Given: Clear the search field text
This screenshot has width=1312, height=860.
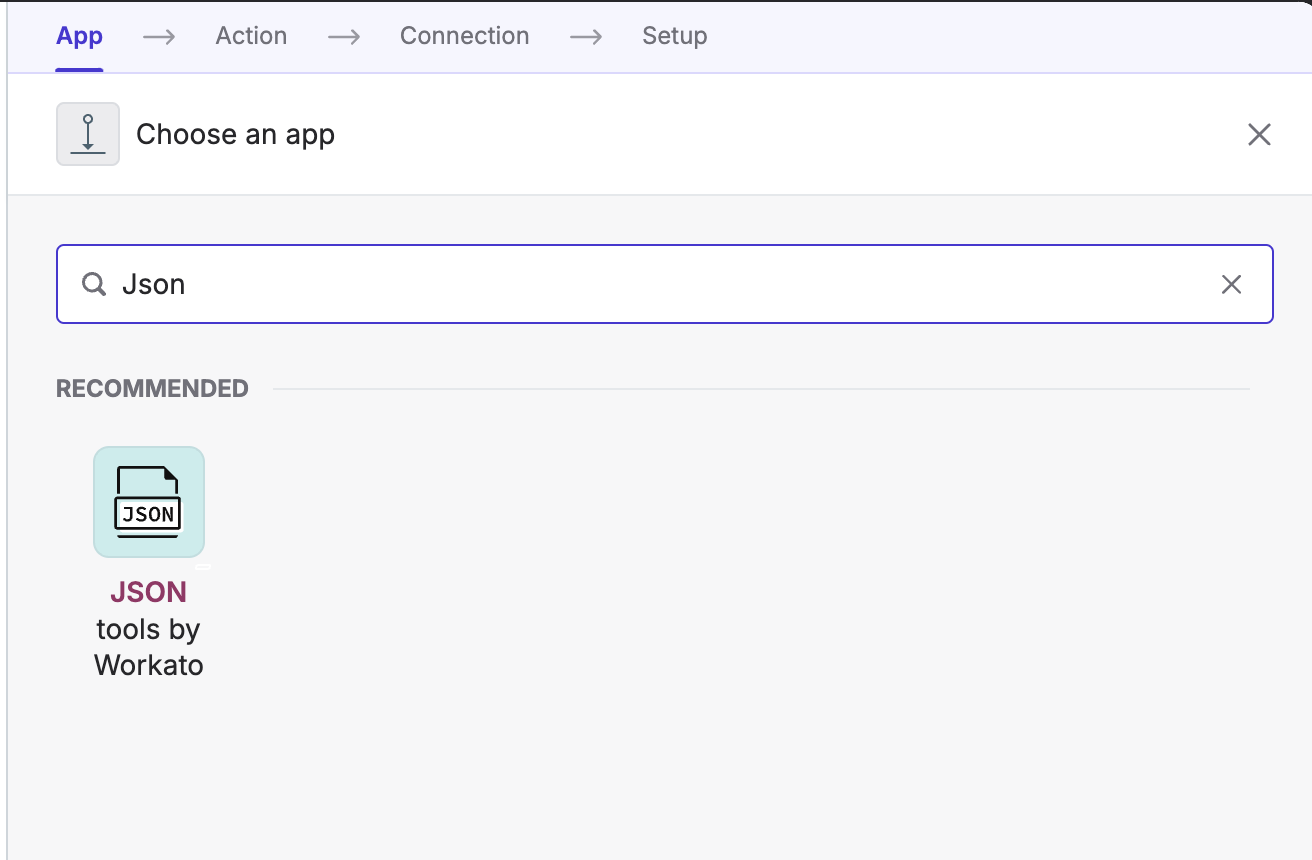Looking at the screenshot, I should coord(1231,285).
